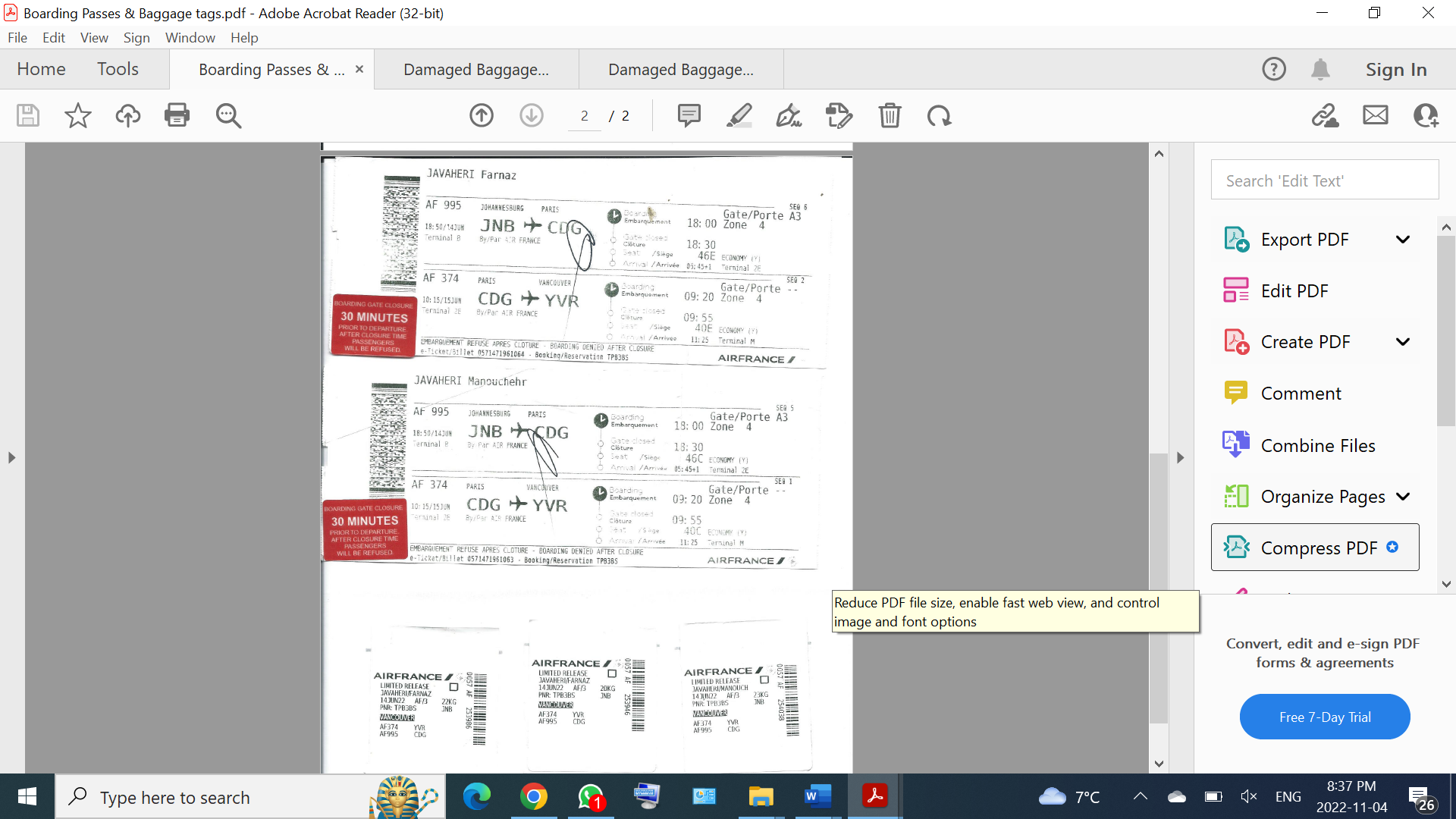Open the Window menu
Image resolution: width=1456 pixels, height=819 pixels.
(x=190, y=37)
